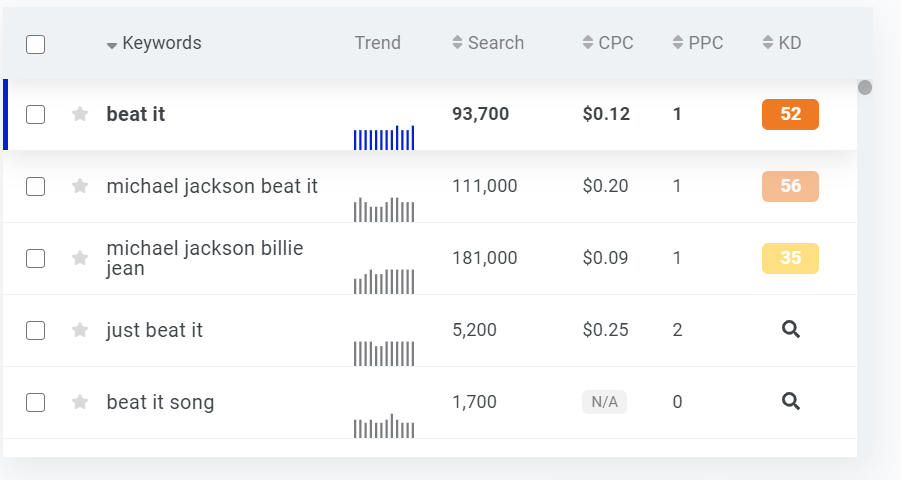Image resolution: width=901 pixels, height=480 pixels.
Task: Open the 'just beat it' keyword
Action: [154, 330]
